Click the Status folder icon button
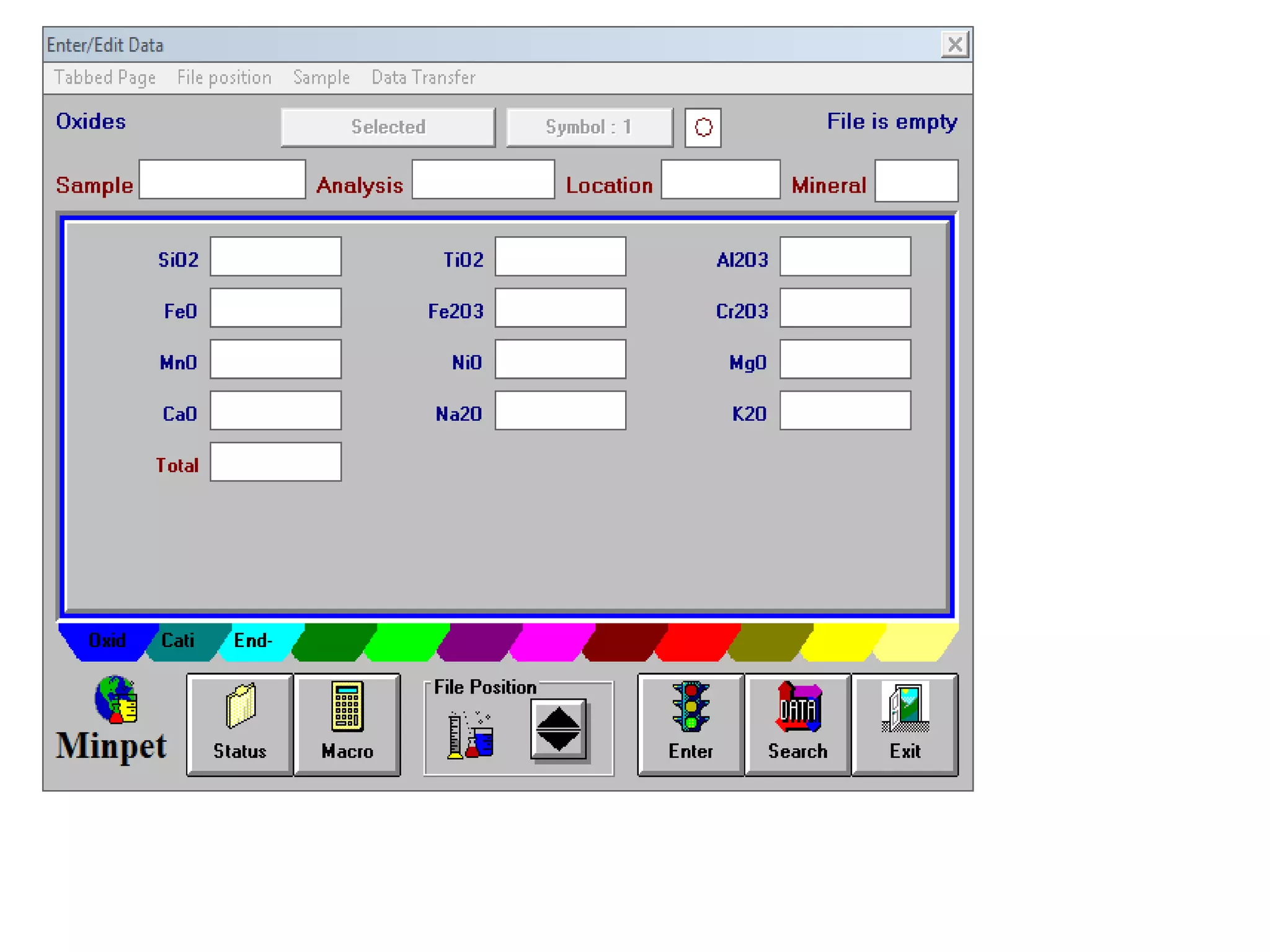This screenshot has height=952, width=1270. (x=239, y=723)
